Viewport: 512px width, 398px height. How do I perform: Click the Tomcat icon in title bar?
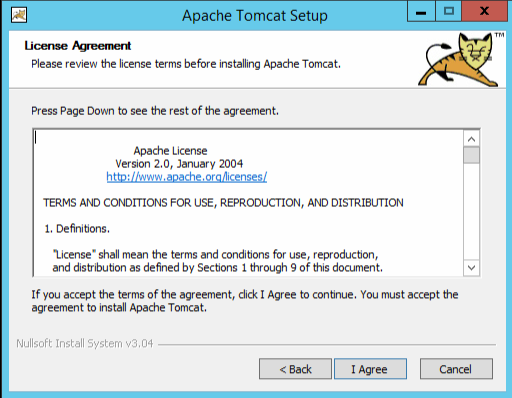(19, 15)
